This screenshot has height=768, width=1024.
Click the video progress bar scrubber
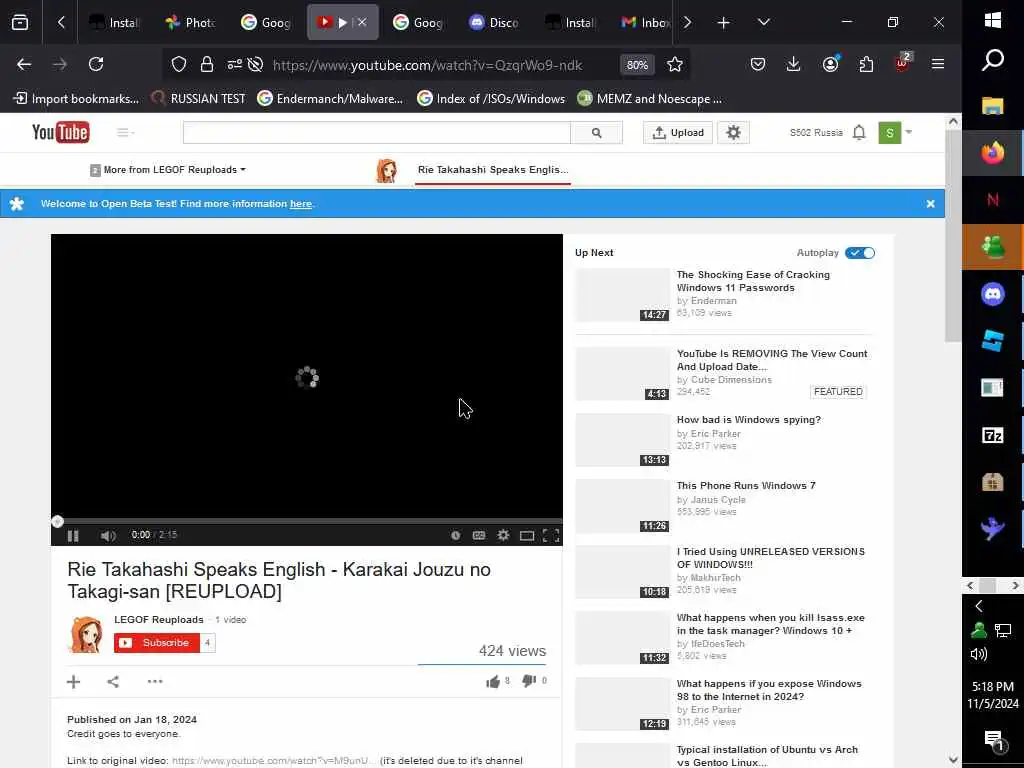[x=57, y=521]
